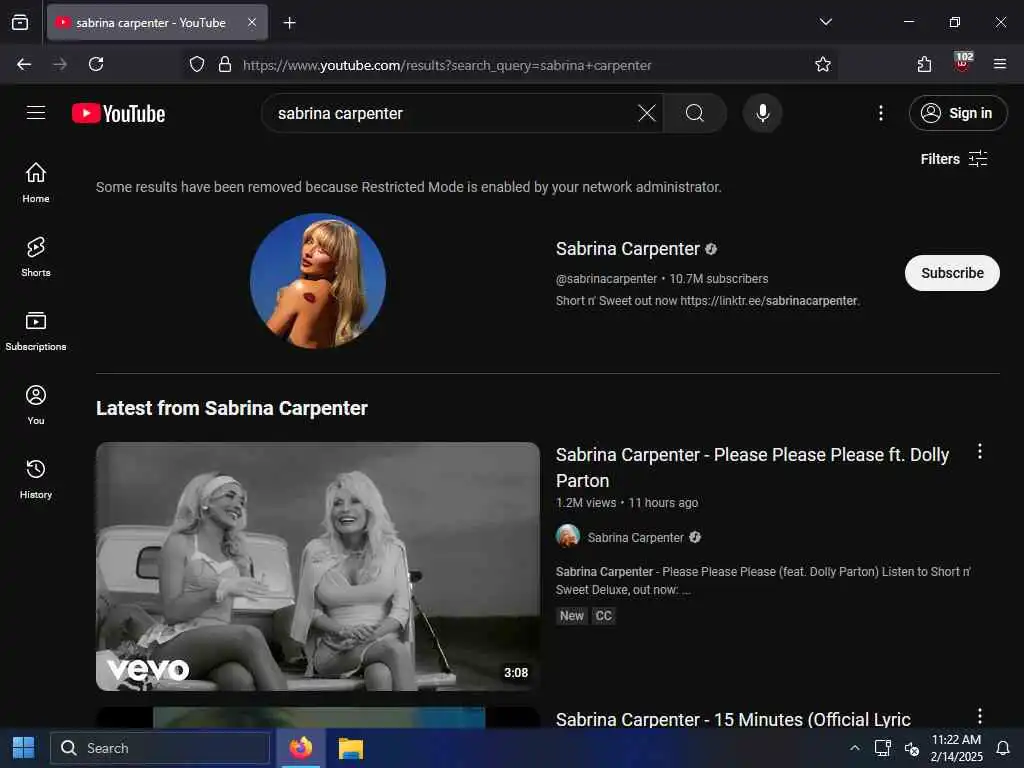The width and height of the screenshot is (1024, 768).
Task: Open Subscriptions in sidebar
Action: click(36, 331)
